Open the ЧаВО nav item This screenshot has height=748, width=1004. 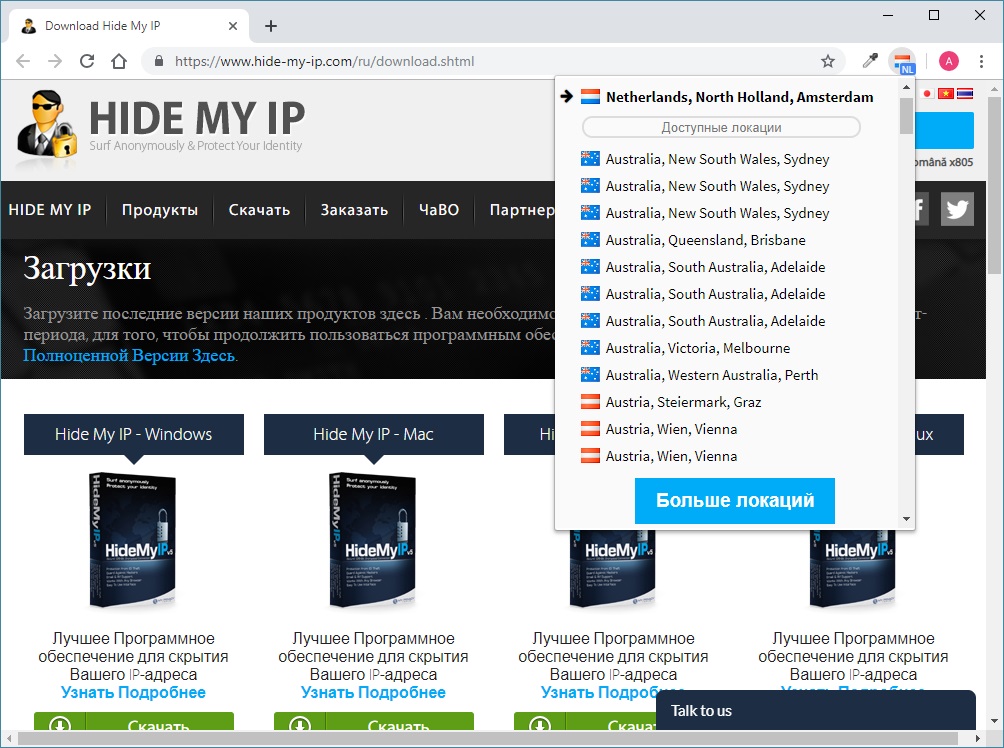point(439,210)
